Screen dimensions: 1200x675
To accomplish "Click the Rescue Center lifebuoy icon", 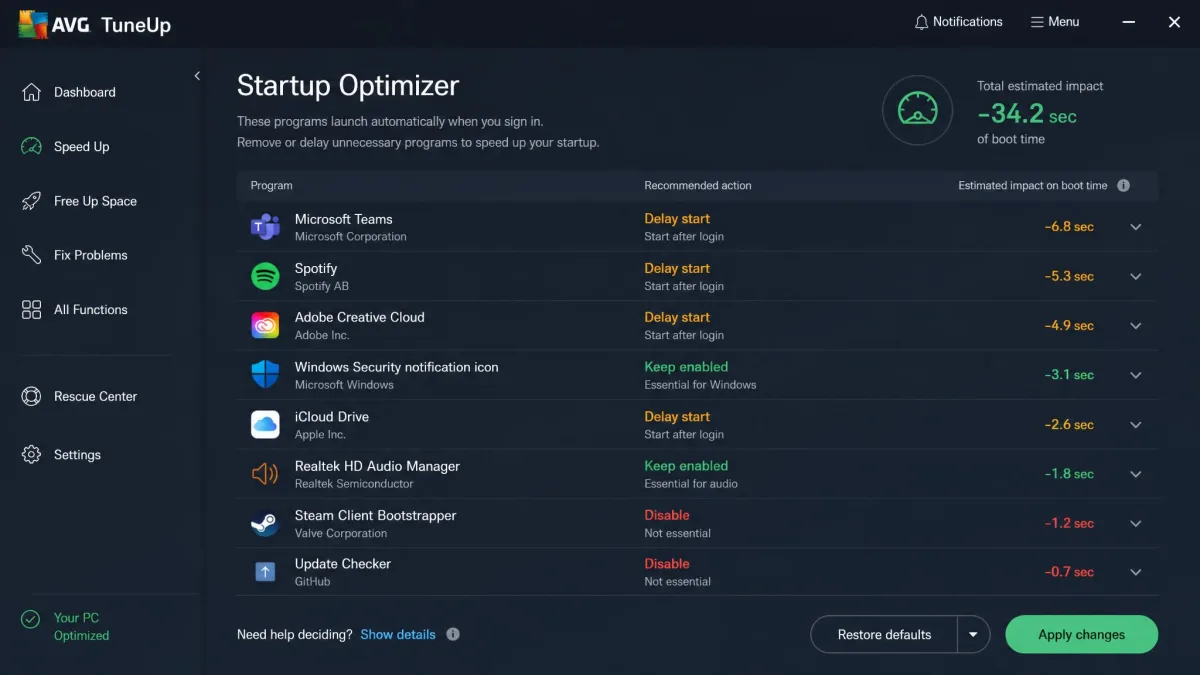I will coord(31,396).
